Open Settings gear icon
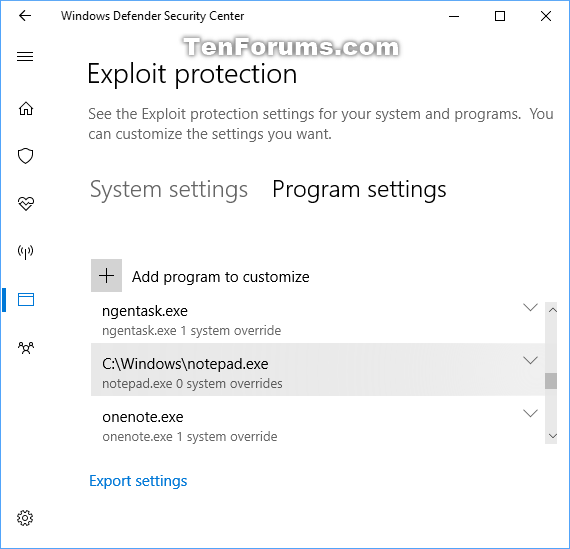This screenshot has width=570, height=549. (x=25, y=518)
